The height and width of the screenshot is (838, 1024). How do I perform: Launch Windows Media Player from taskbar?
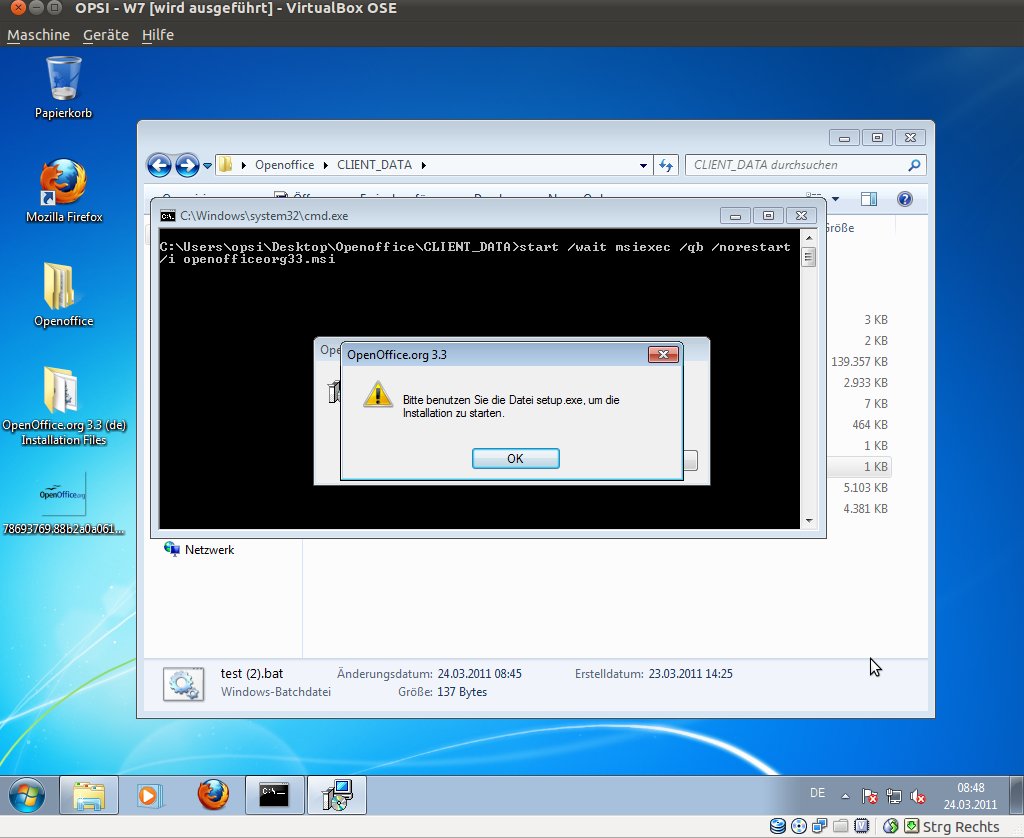pyautogui.click(x=150, y=795)
